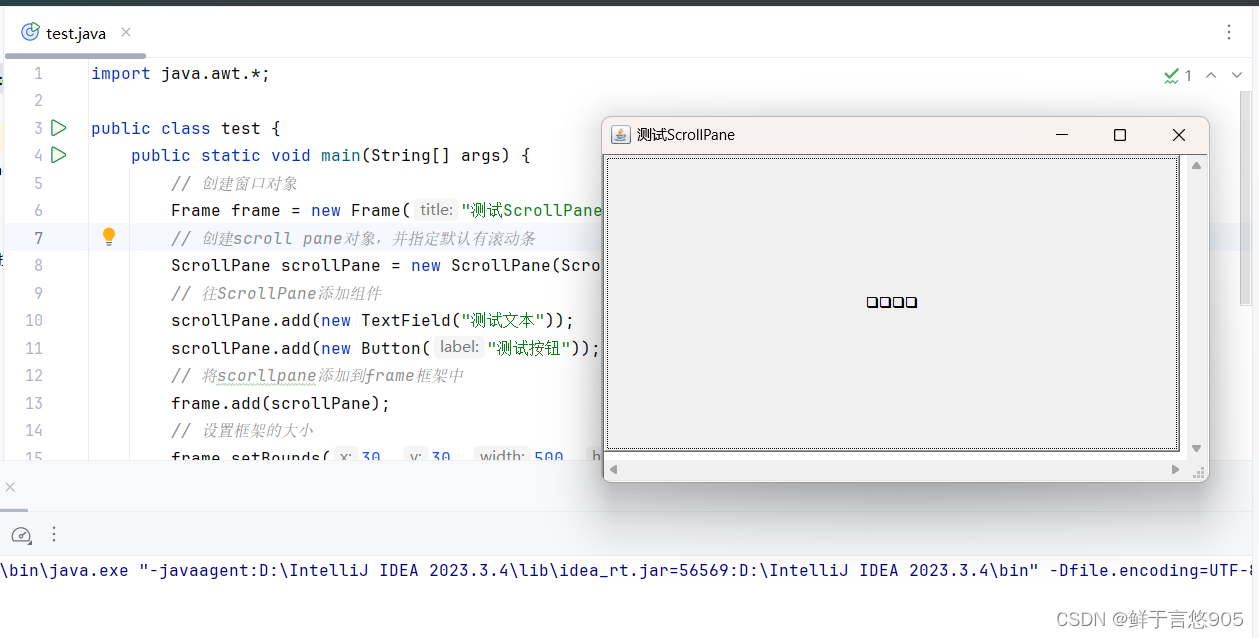Click line number 13 in the gutter
The width and height of the screenshot is (1259, 638).
point(34,403)
